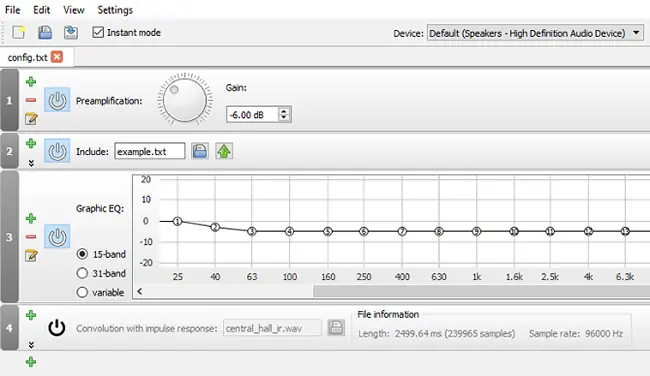
Task: Open the View menu
Action: [74, 10]
